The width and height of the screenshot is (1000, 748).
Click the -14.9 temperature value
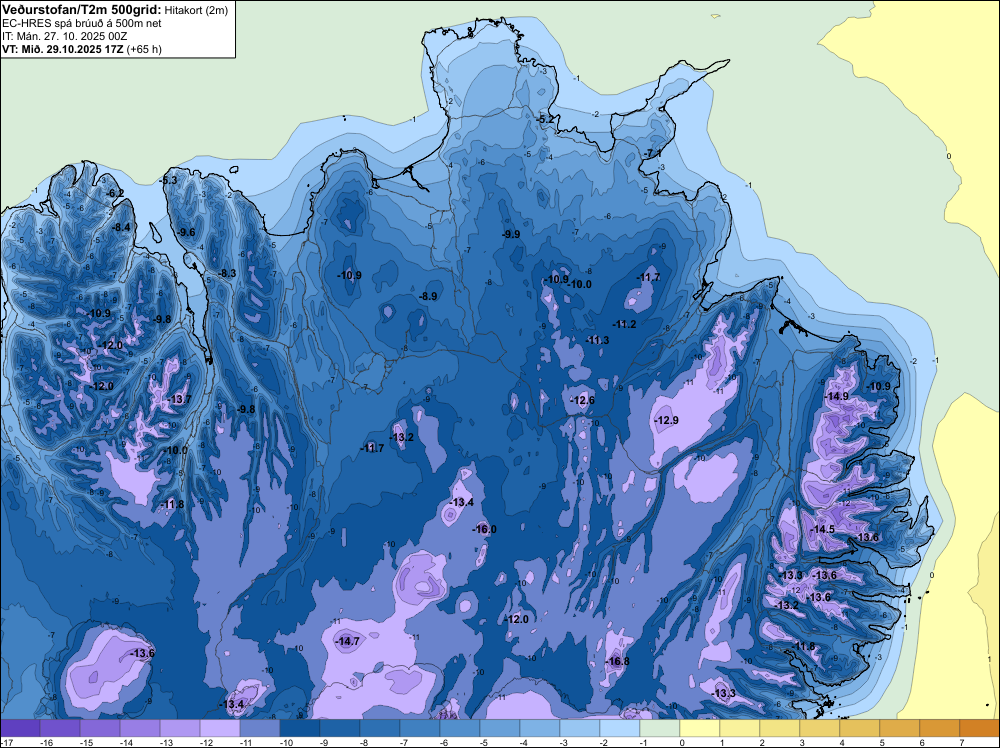pyautogui.click(x=837, y=396)
